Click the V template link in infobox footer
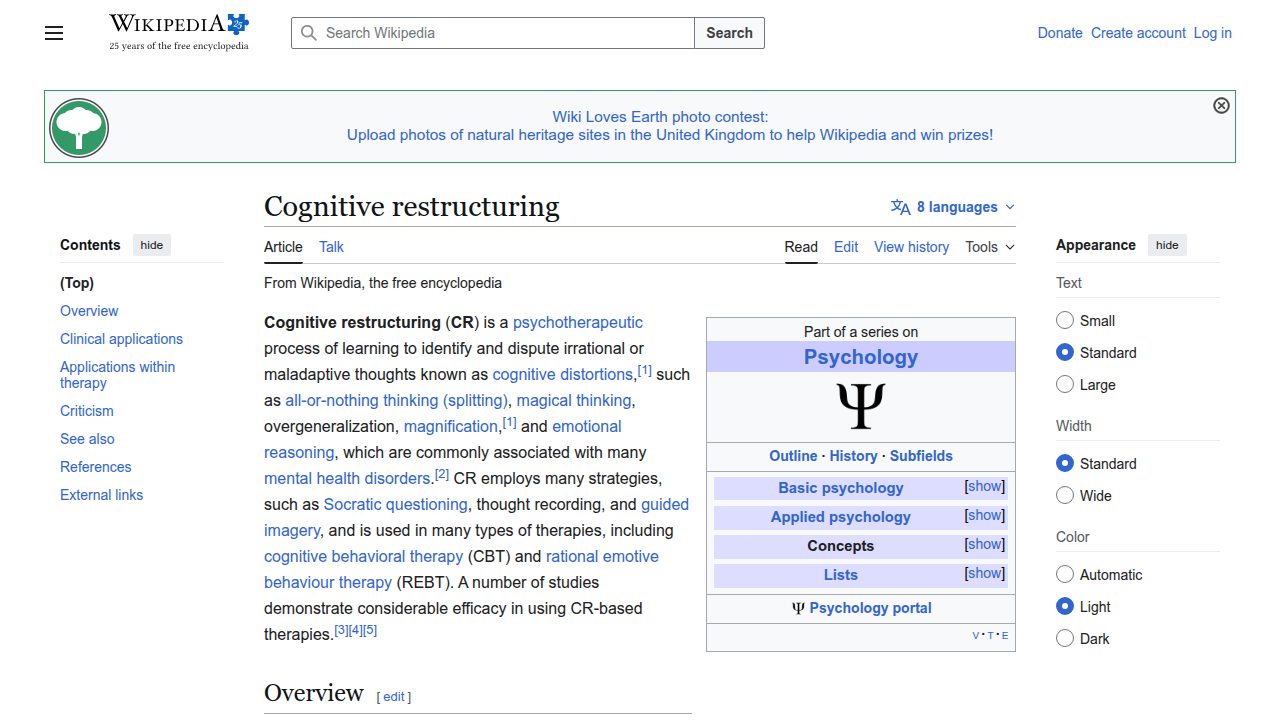The image size is (1280, 720). coord(976,636)
